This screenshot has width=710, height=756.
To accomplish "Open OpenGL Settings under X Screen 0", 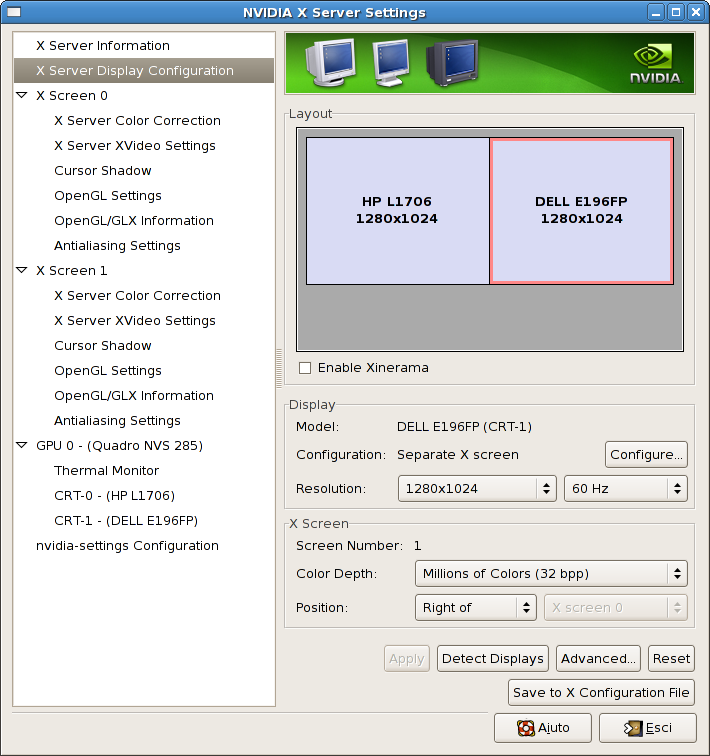I will click(108, 196).
